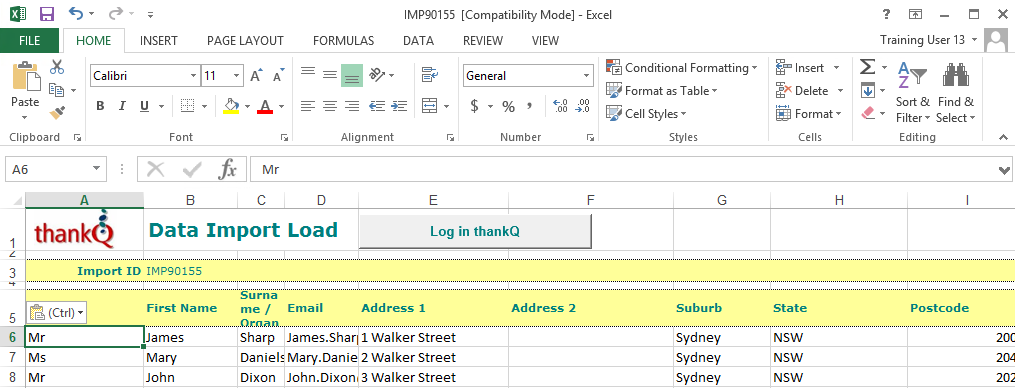
Task: Click Increase Decimal icon
Action: [561, 106]
